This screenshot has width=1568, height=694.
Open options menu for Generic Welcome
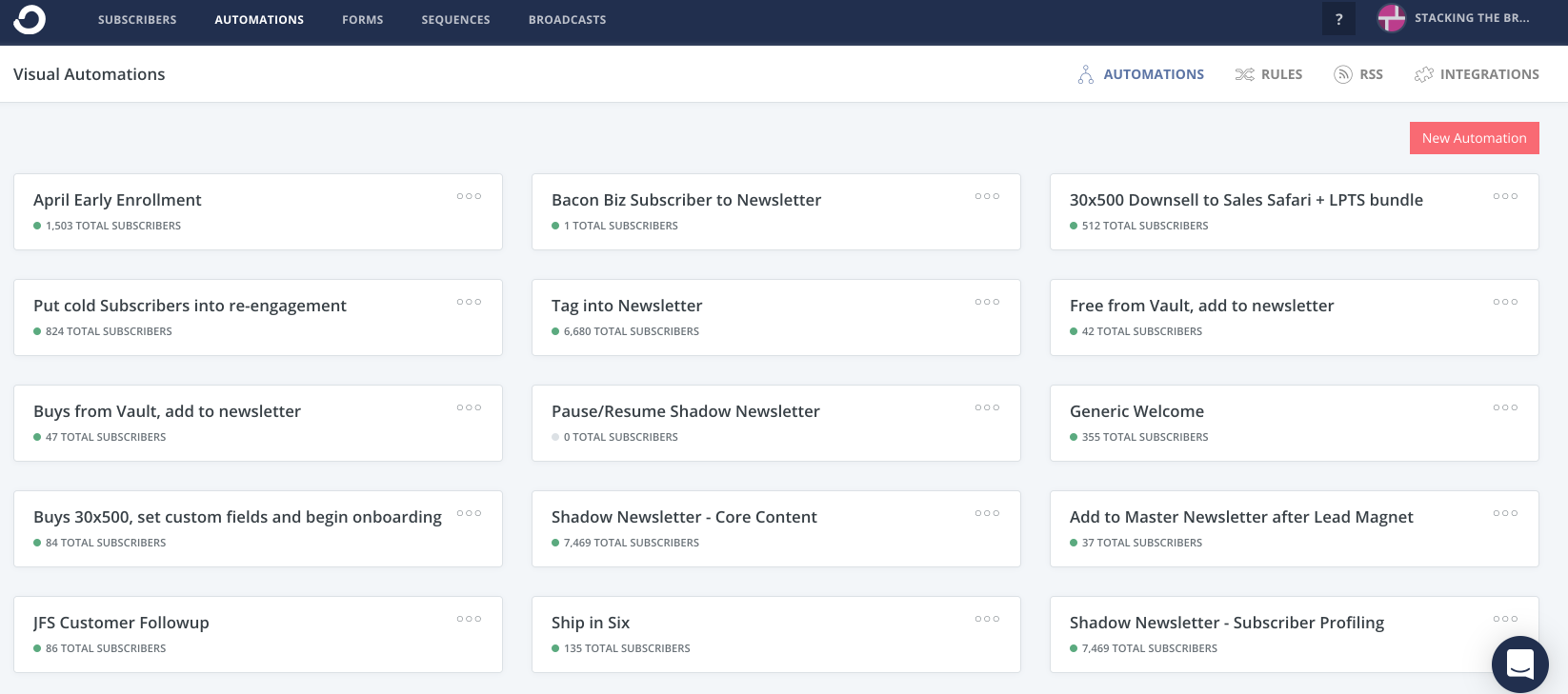[x=1505, y=407]
